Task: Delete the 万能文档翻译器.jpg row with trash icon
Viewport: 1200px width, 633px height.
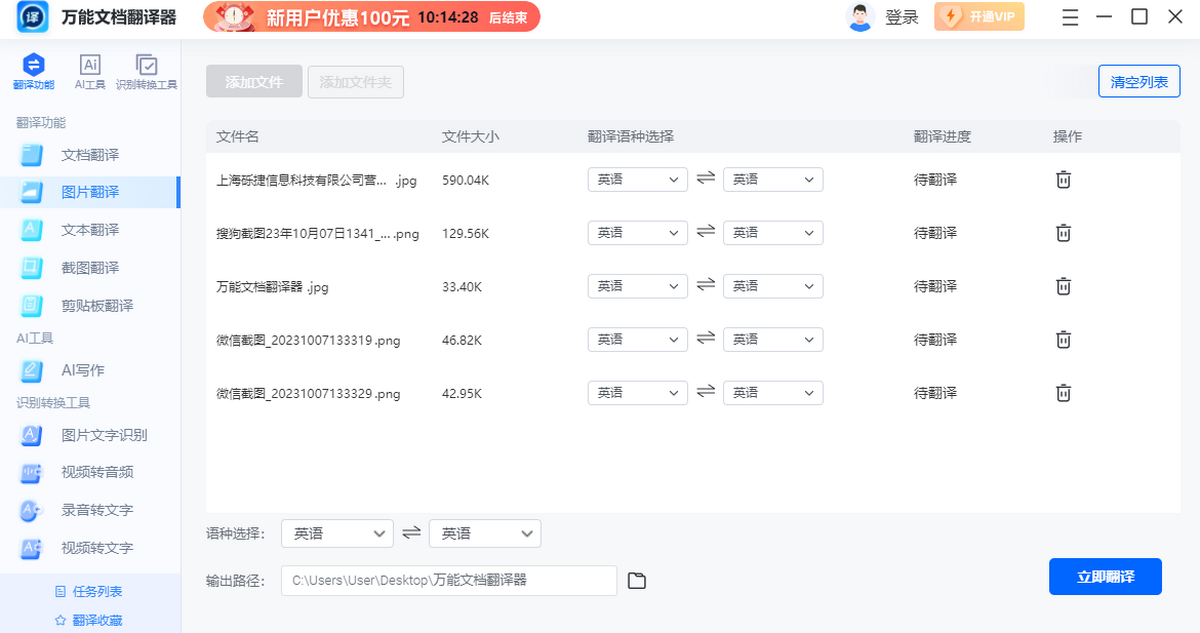Action: [x=1064, y=286]
